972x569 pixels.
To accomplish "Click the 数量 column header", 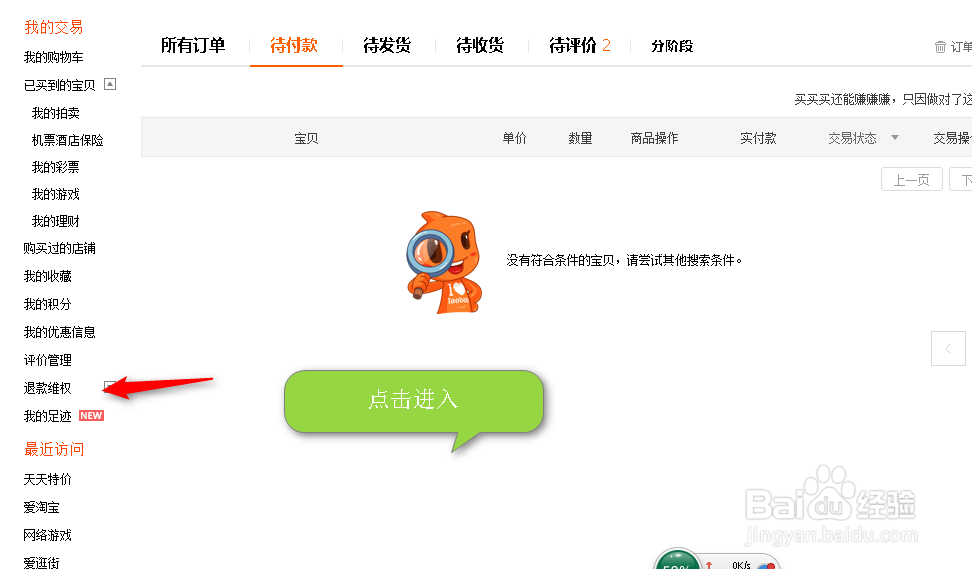I will (x=580, y=138).
